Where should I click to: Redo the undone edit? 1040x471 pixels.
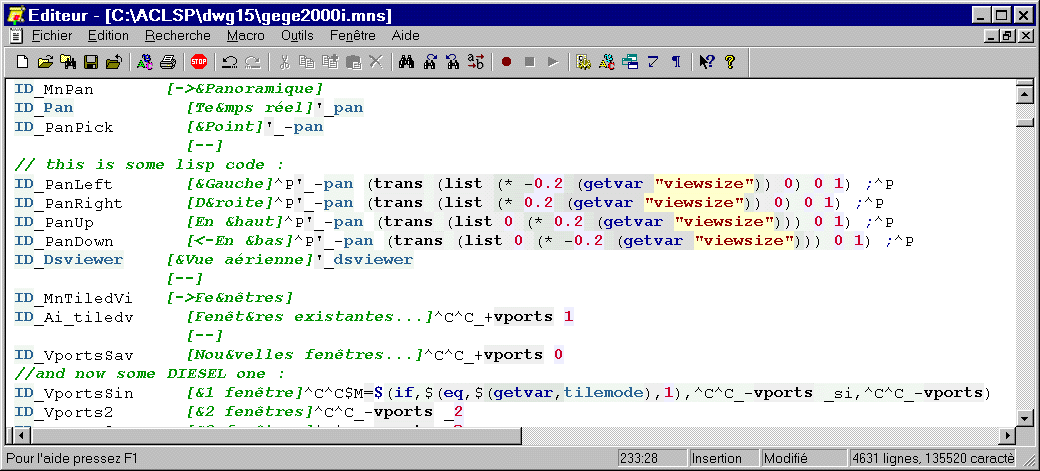coord(253,62)
